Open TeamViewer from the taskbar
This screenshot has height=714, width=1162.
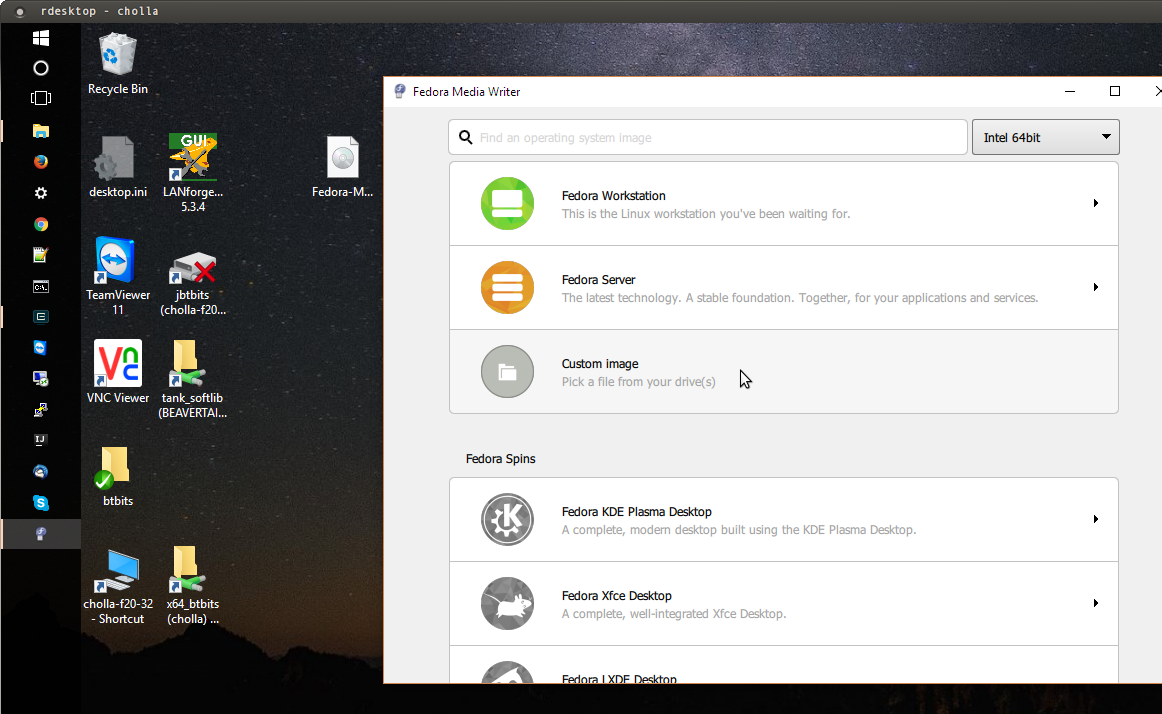click(41, 348)
